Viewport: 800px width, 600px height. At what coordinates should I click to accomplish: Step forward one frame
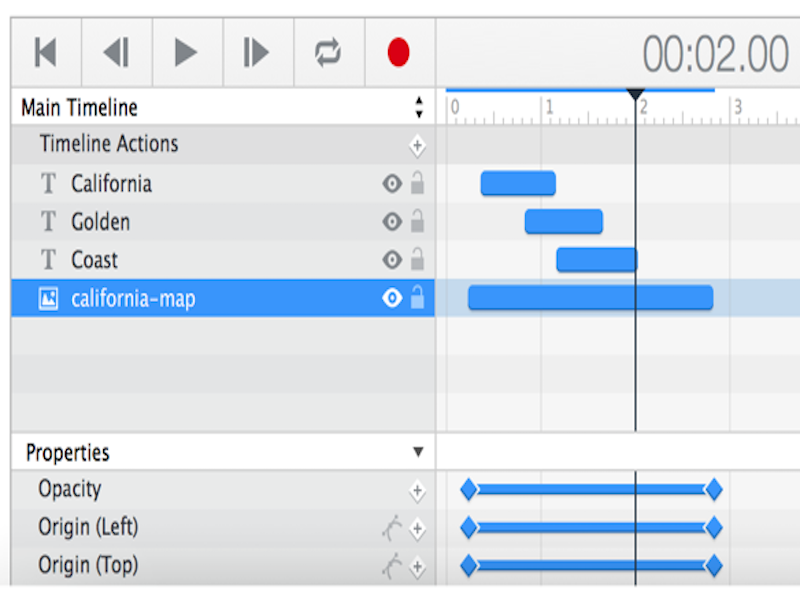[258, 52]
